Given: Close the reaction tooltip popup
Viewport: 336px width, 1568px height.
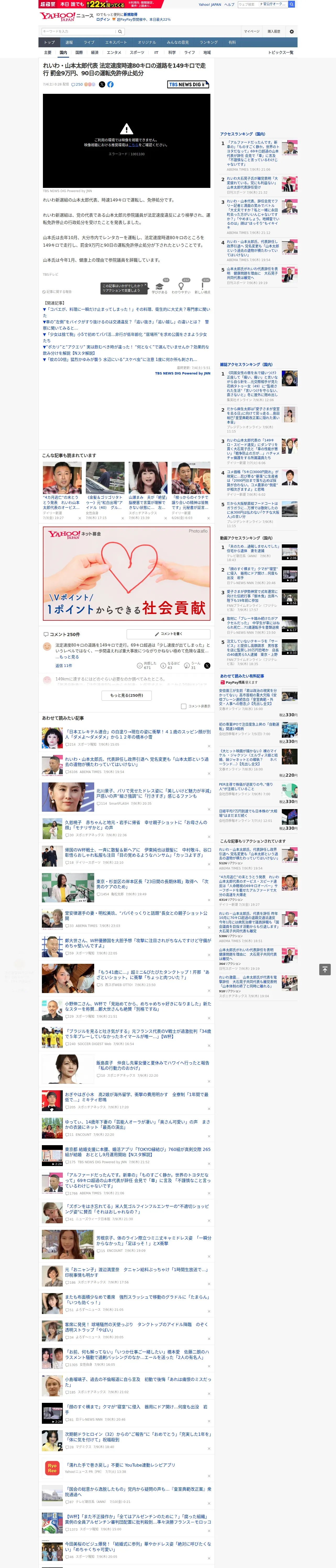Looking at the screenshot, I should pyautogui.click(x=145, y=285).
